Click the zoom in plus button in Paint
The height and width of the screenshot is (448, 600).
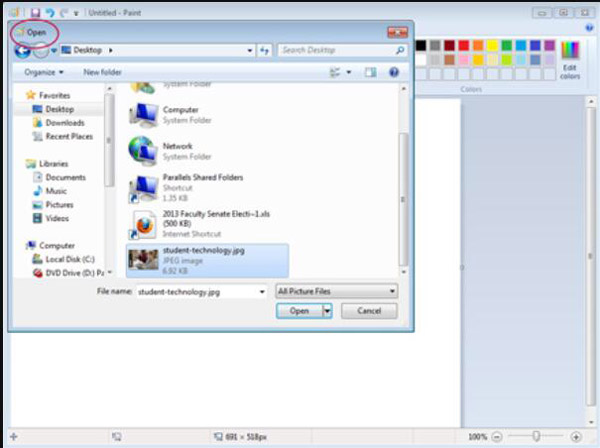pyautogui.click(x=576, y=437)
